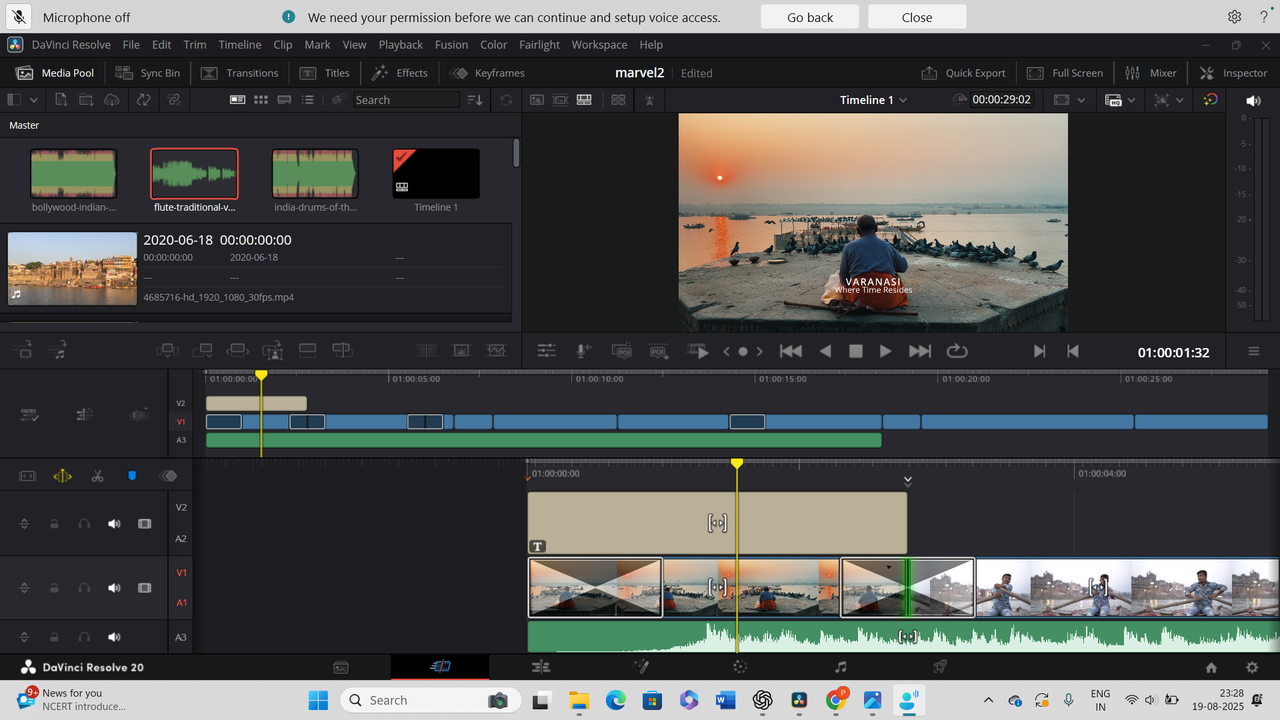Click the speaker volume icon above audio meters

pos(1253,100)
